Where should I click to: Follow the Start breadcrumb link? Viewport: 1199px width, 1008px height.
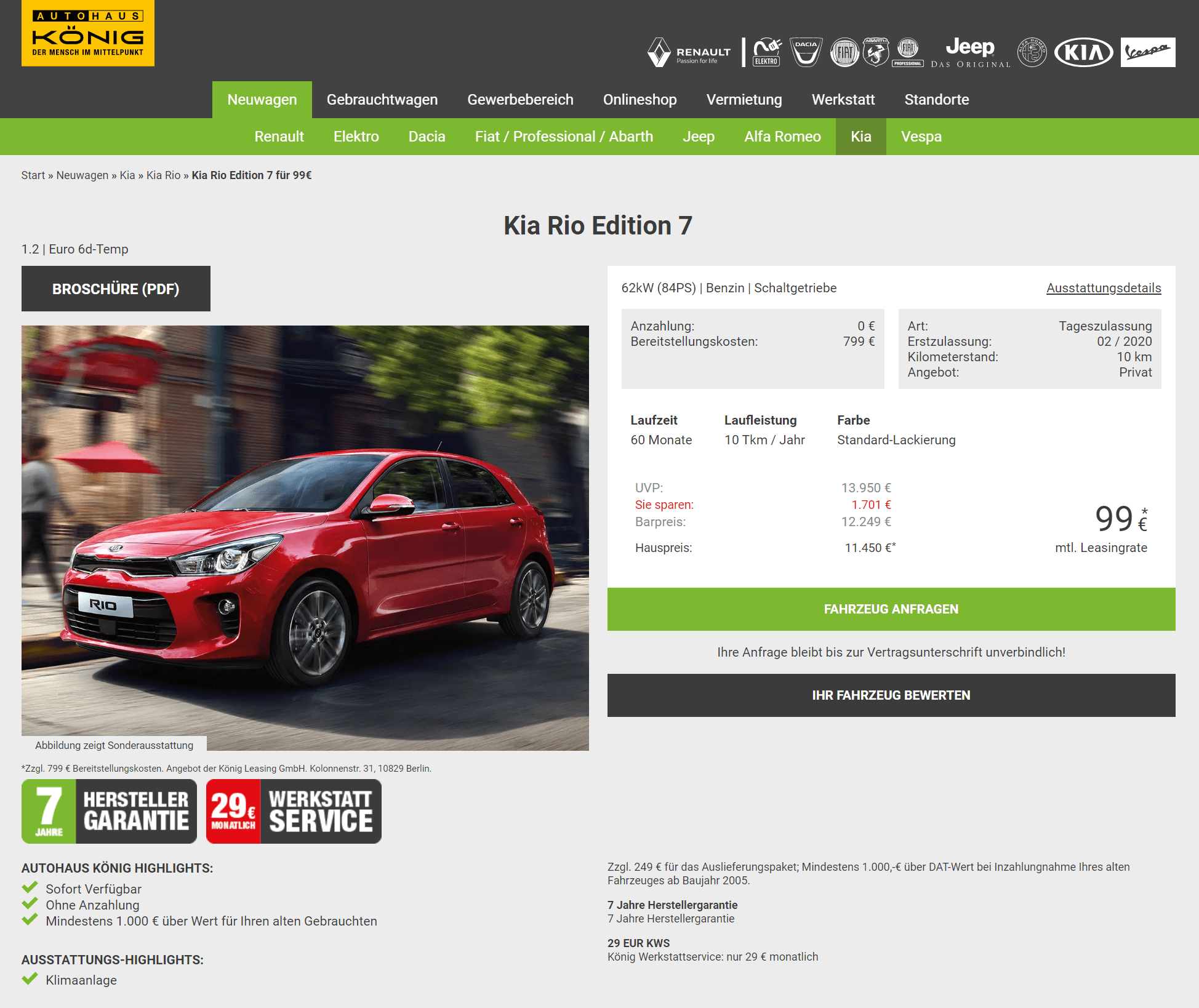click(33, 175)
